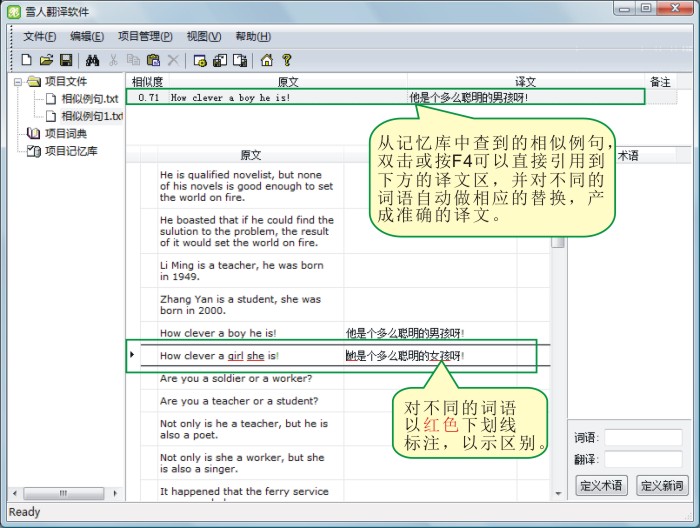Click the new project window toolbar icon
Screen dimensions: 700x528
pyautogui.click(x=200, y=61)
